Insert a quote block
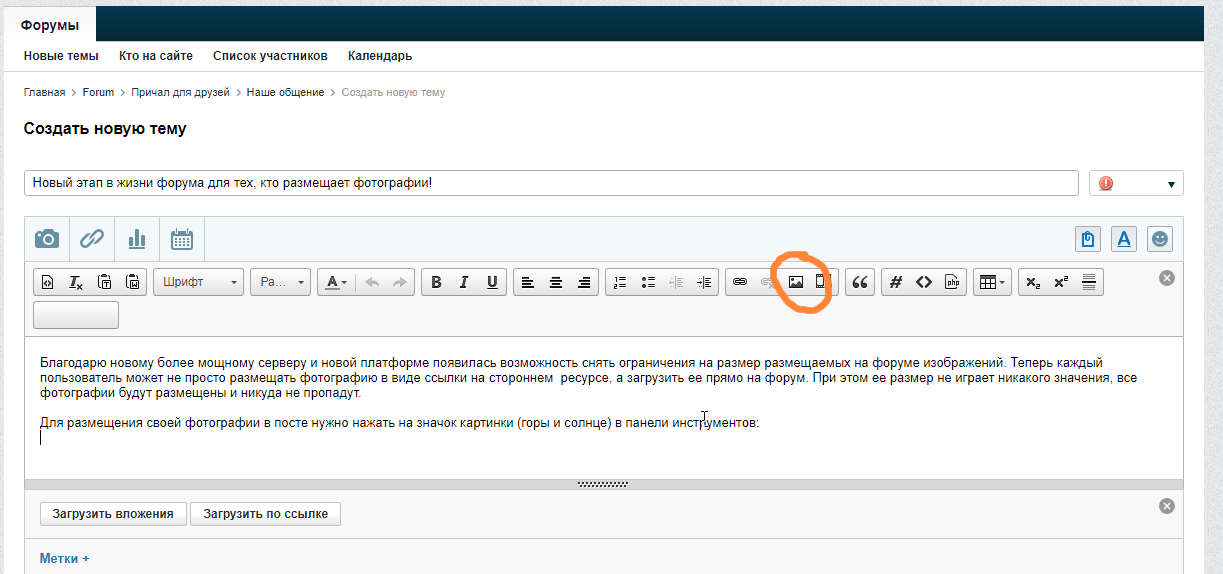 click(859, 282)
